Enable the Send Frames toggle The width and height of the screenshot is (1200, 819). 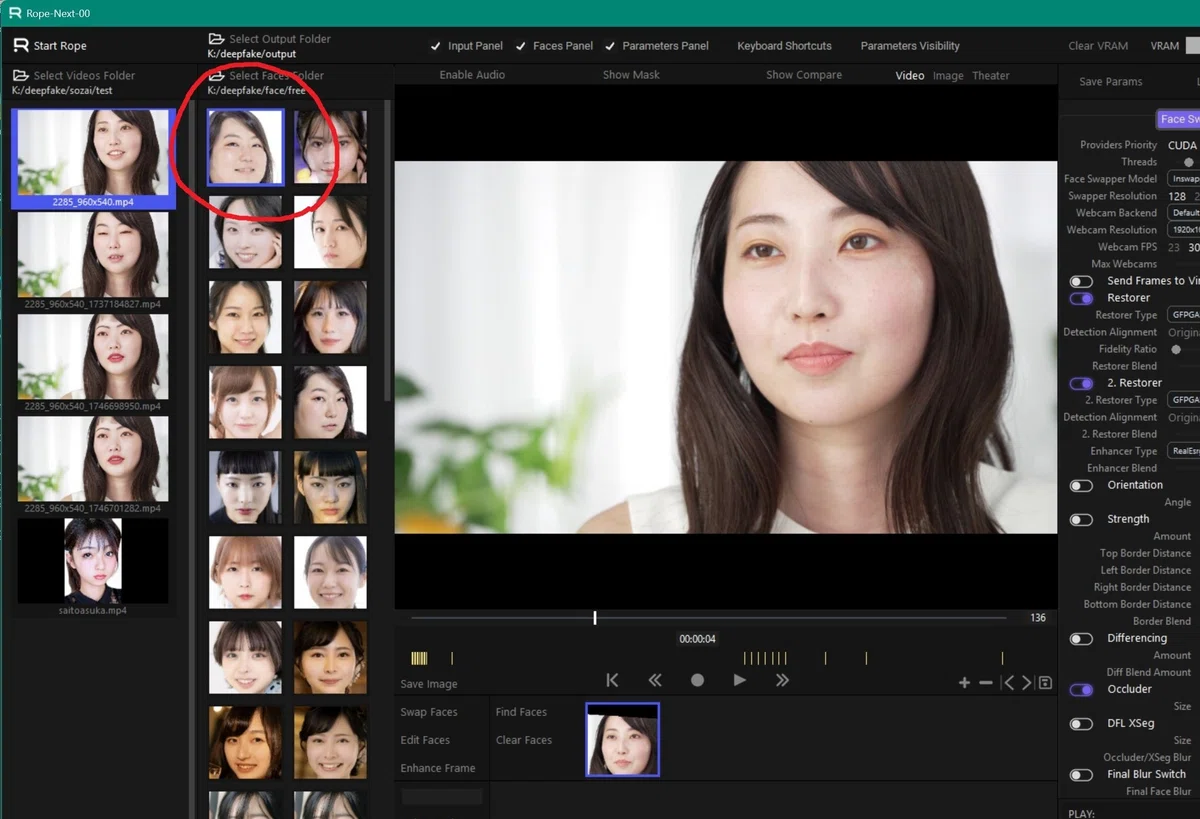pos(1081,281)
